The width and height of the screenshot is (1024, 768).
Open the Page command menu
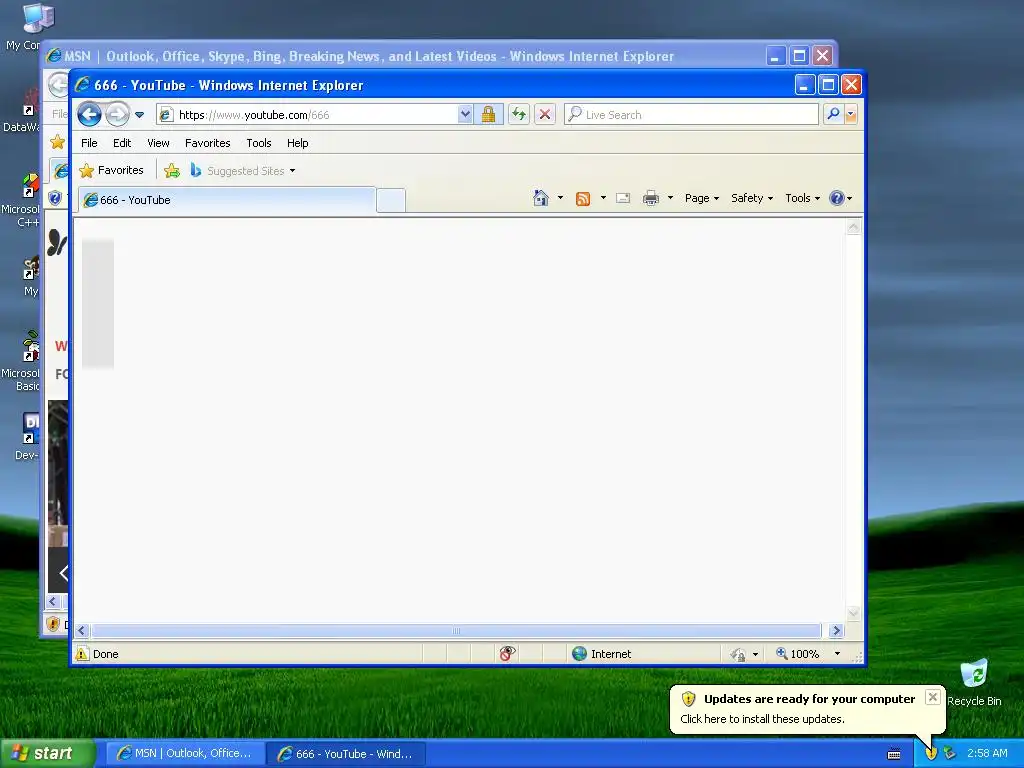701,198
